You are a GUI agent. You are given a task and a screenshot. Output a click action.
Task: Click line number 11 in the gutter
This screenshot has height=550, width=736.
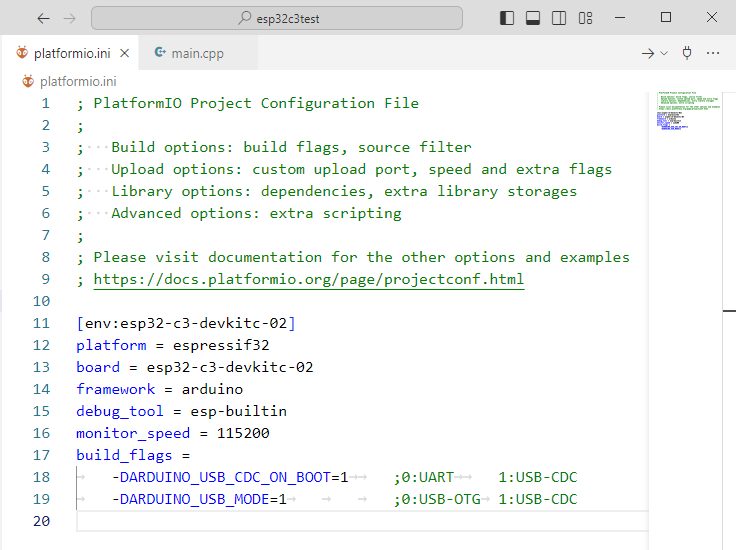(x=41, y=323)
